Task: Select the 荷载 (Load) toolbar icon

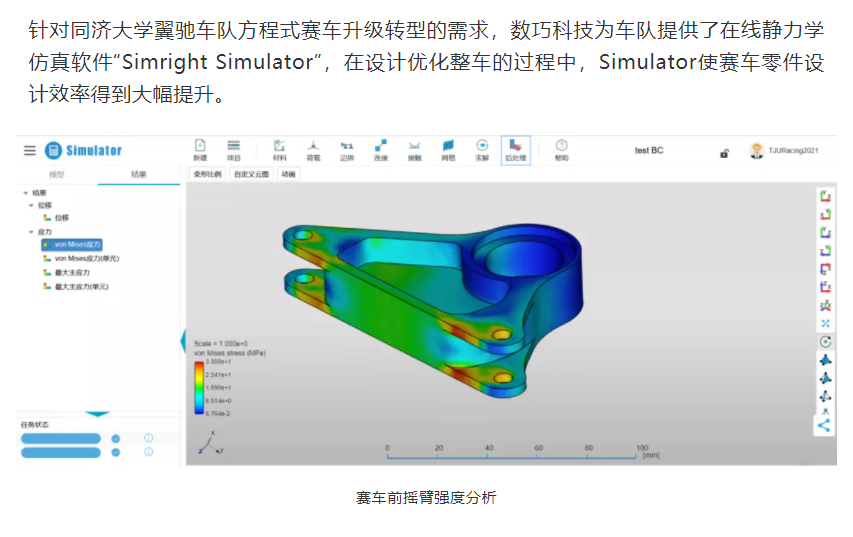Action: tap(313, 150)
